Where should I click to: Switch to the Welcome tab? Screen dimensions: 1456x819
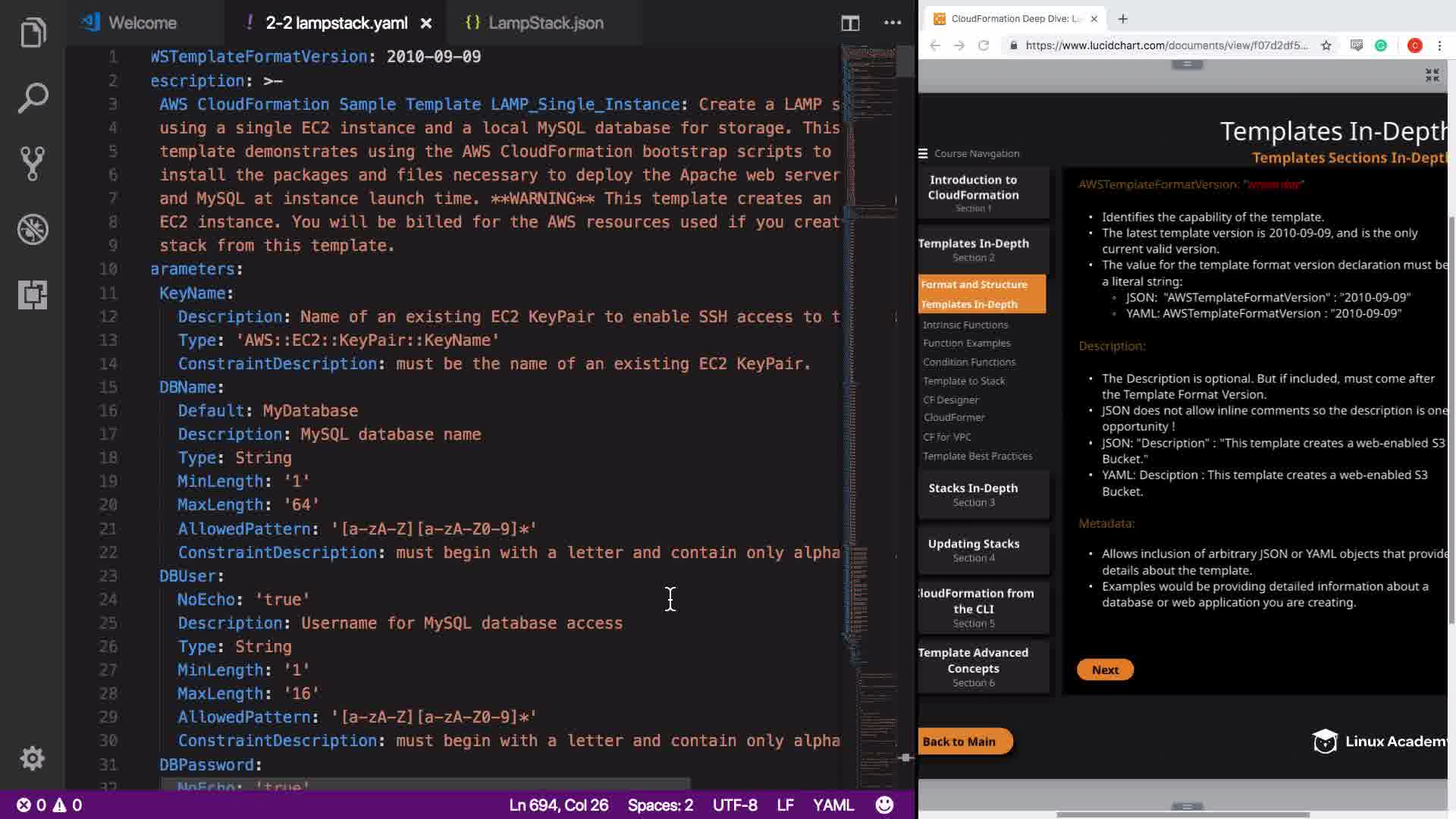coord(142,23)
